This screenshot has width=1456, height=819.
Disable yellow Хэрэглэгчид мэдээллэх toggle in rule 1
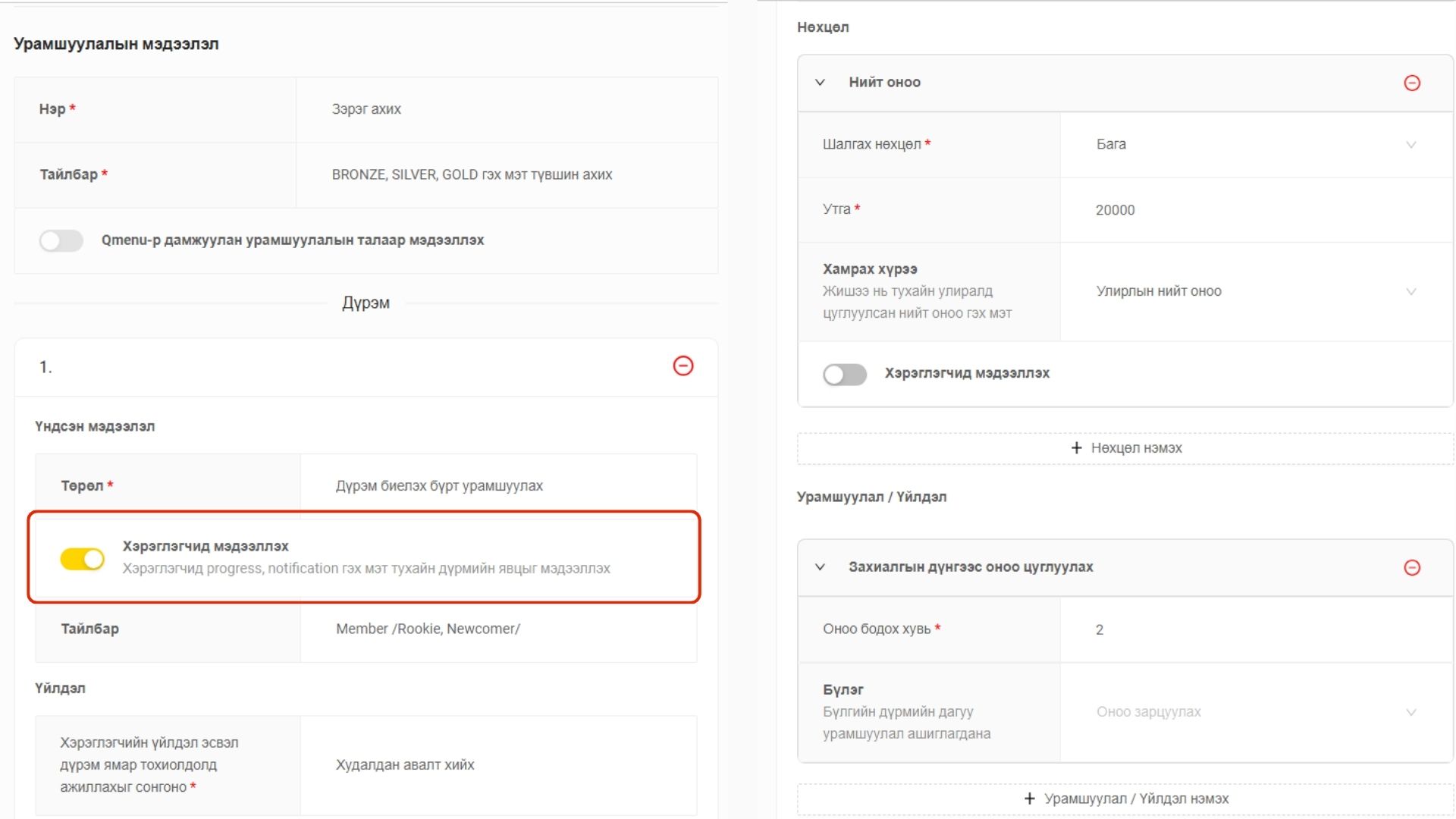[83, 559]
